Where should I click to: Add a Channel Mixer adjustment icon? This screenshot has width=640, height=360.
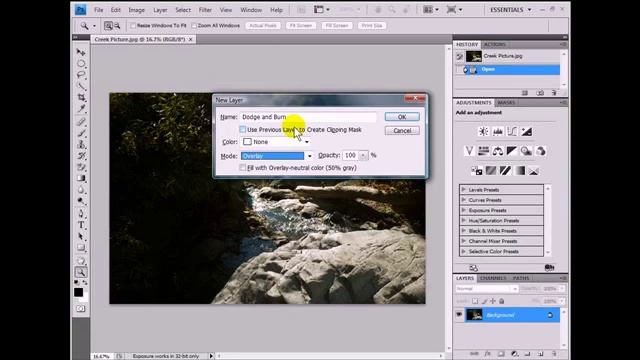click(x=540, y=151)
